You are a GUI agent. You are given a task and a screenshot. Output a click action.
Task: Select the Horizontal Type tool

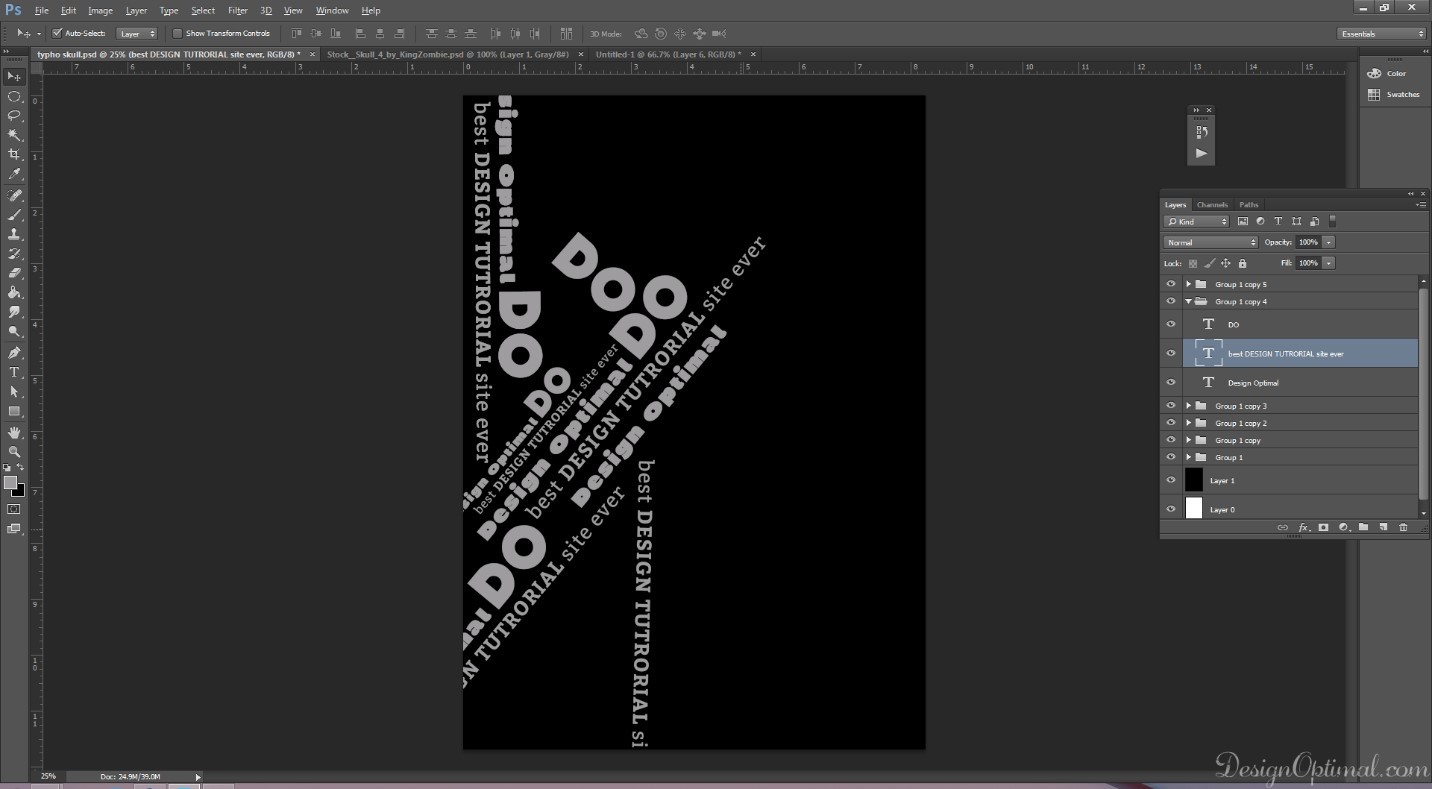click(14, 372)
